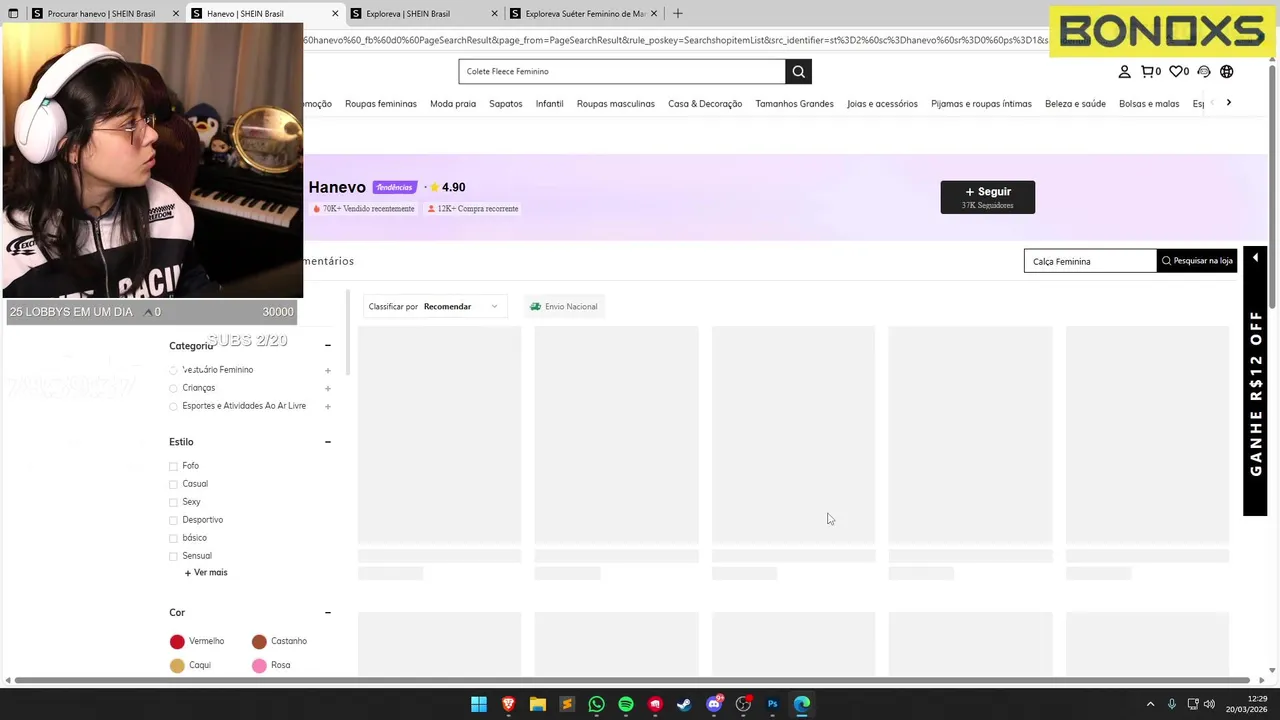Open Discord from taskbar
Screen dimensions: 1280x720
(714, 704)
